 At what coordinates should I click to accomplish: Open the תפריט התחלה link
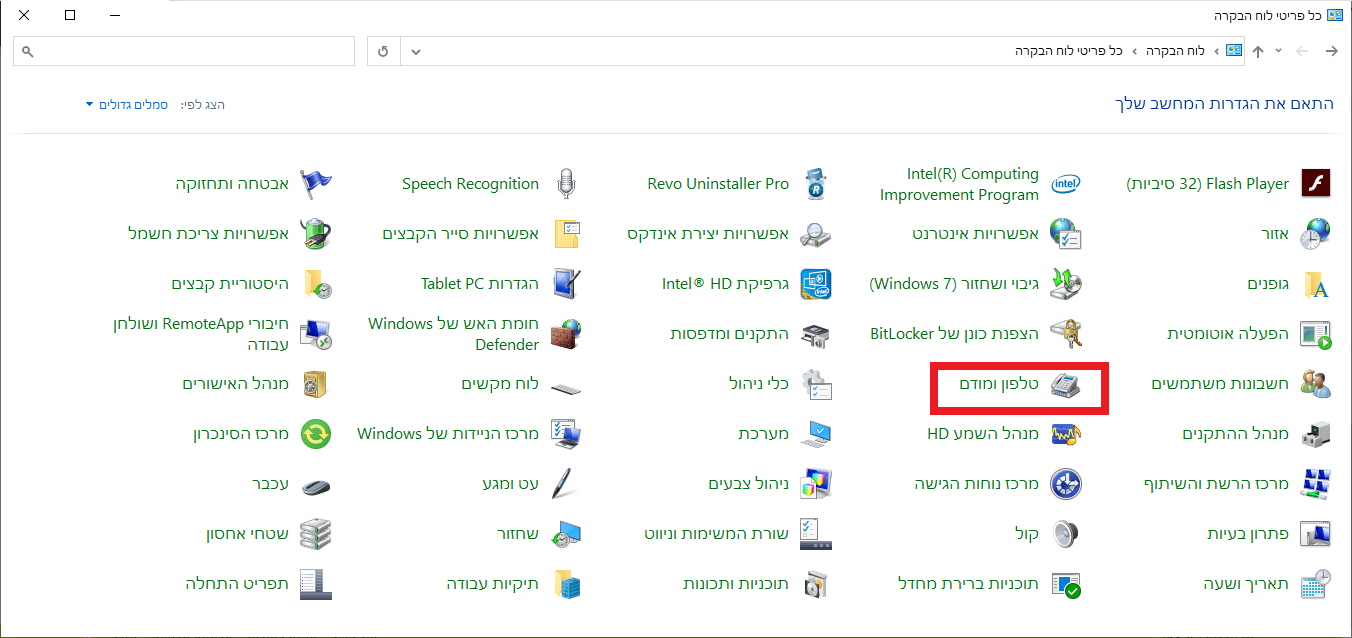pos(237,584)
